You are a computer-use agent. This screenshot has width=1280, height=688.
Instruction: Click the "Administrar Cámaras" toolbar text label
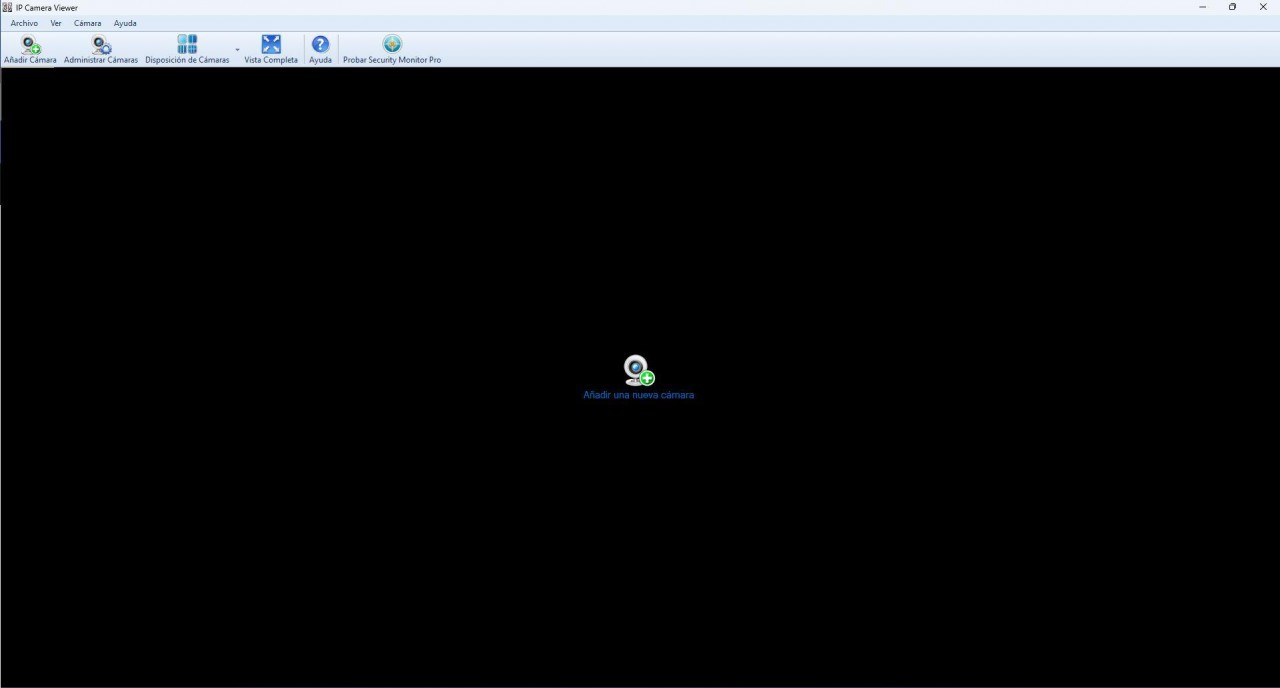coord(101,60)
